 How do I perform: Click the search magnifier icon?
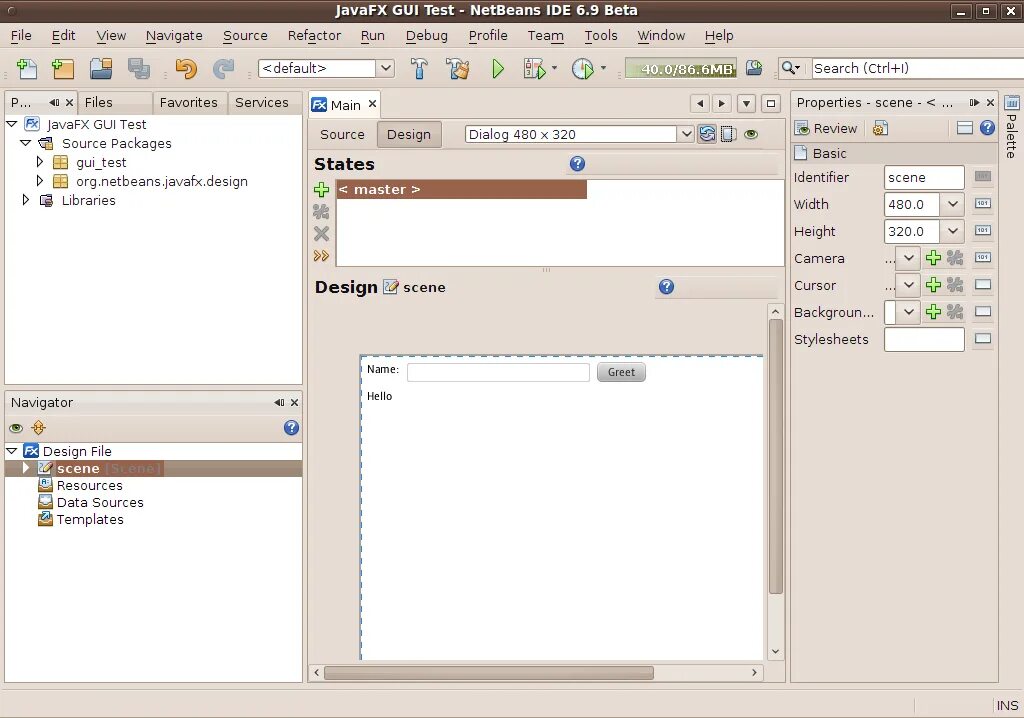pos(791,67)
